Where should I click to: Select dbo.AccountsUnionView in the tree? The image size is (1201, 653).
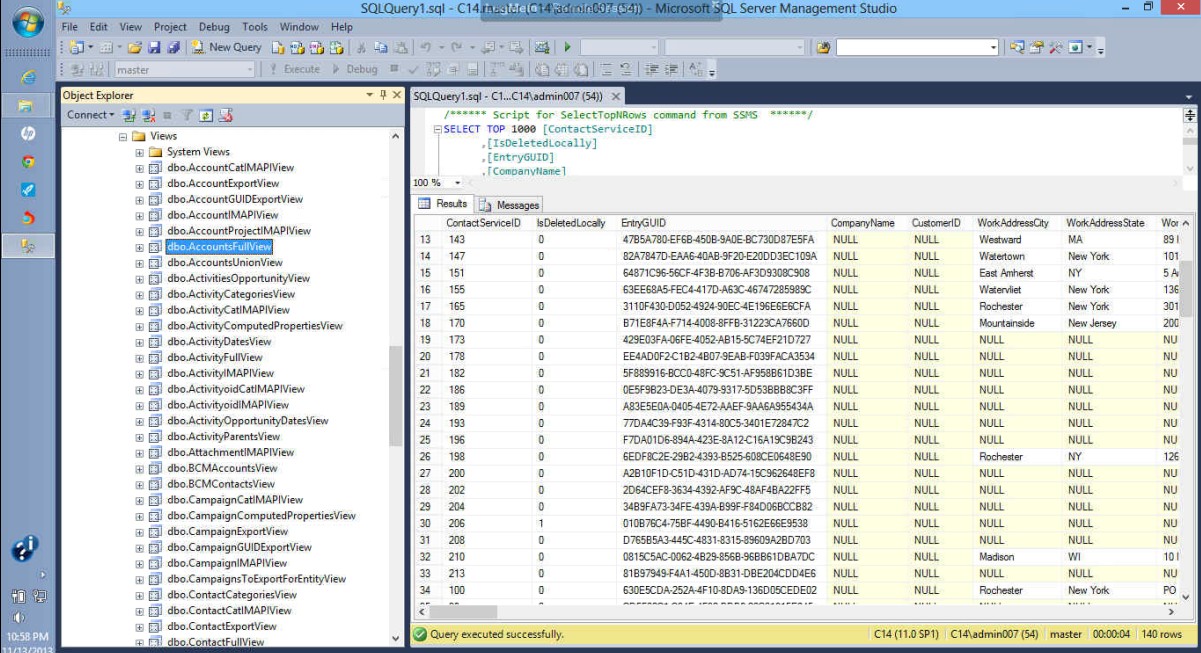[x=225, y=263]
